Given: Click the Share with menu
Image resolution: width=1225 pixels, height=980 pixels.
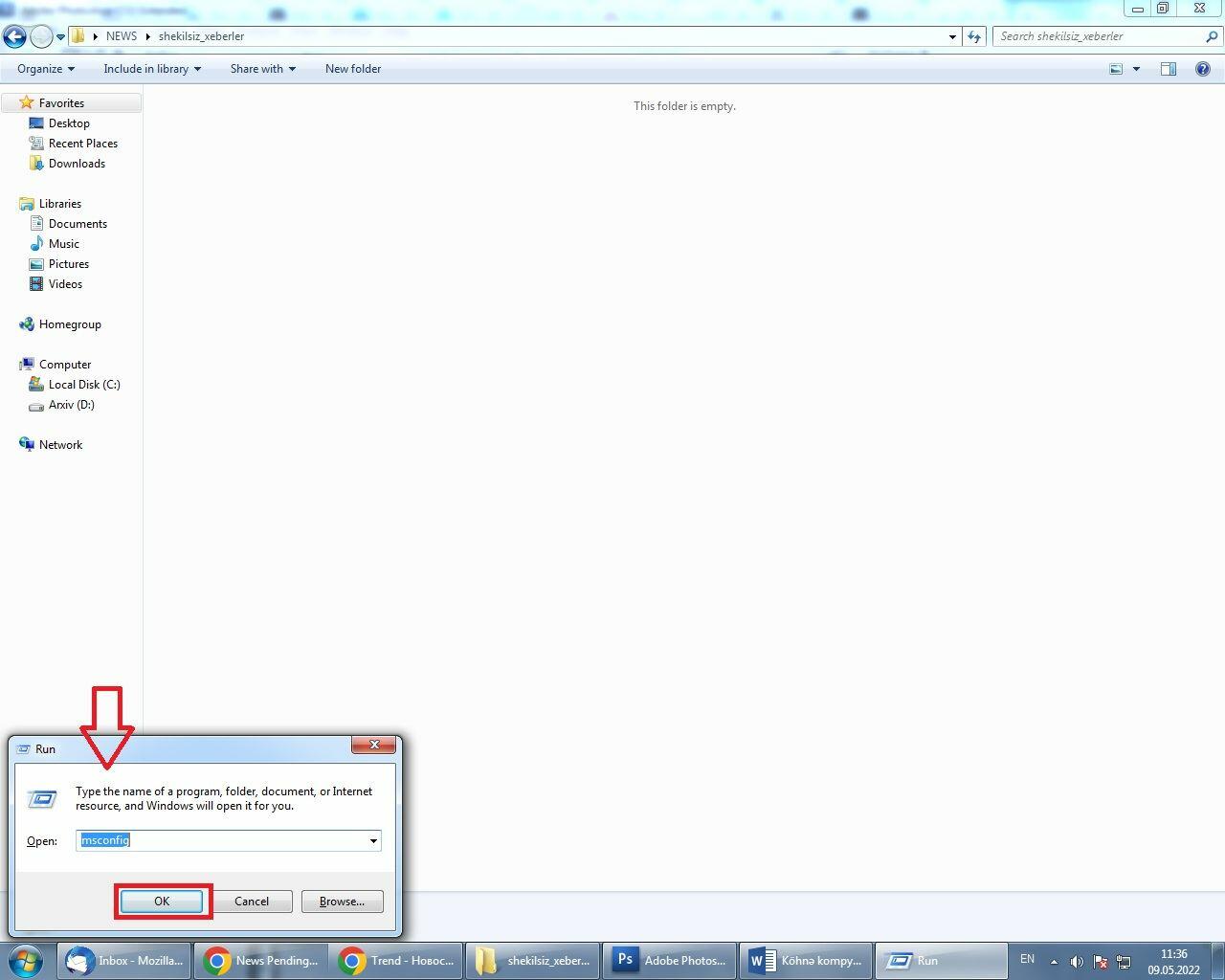Looking at the screenshot, I should tap(262, 69).
